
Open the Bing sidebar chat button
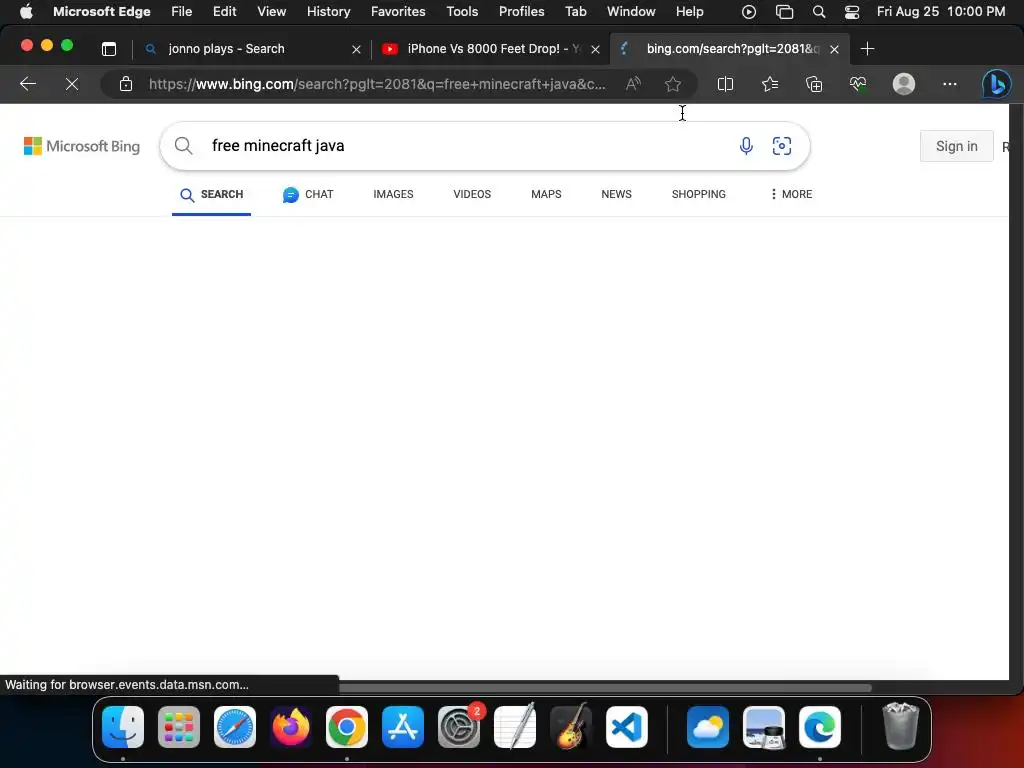click(996, 84)
